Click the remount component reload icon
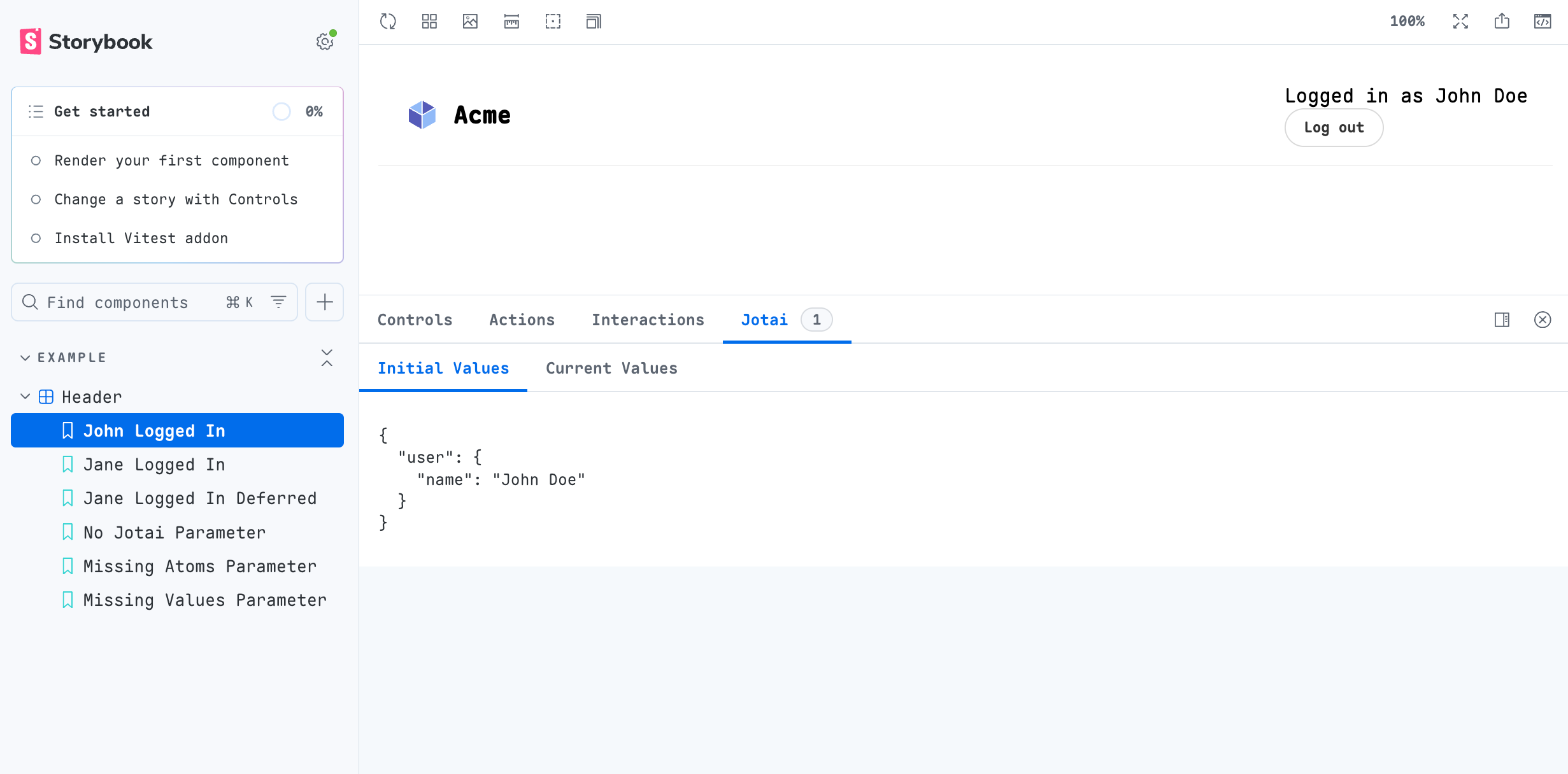Image resolution: width=1568 pixels, height=774 pixels. pyautogui.click(x=388, y=22)
